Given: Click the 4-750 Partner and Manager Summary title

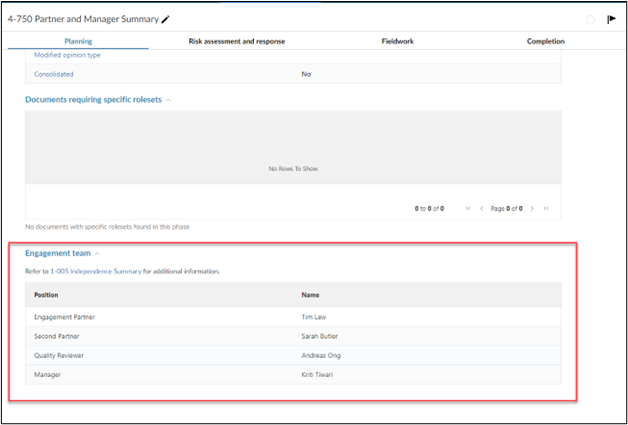Looking at the screenshot, I should pos(83,19).
